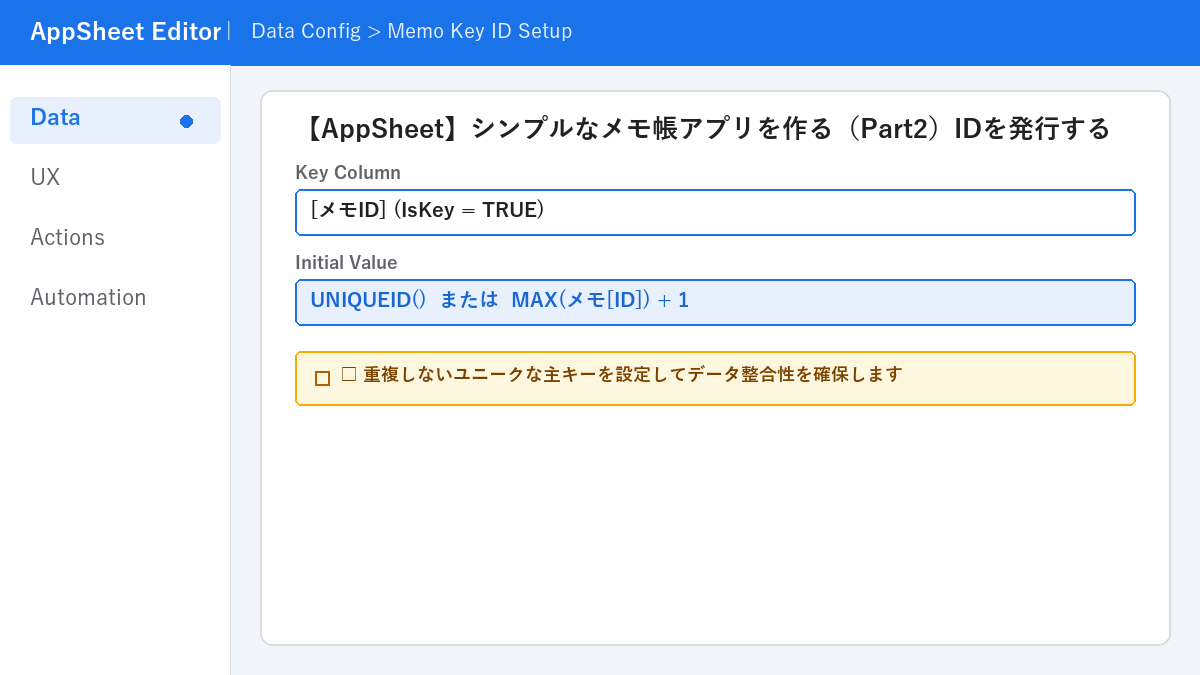Click the heading 【AppSheet】シンプルなメモ帳アプリを作る
This screenshot has height=675, width=1200.
pos(704,129)
